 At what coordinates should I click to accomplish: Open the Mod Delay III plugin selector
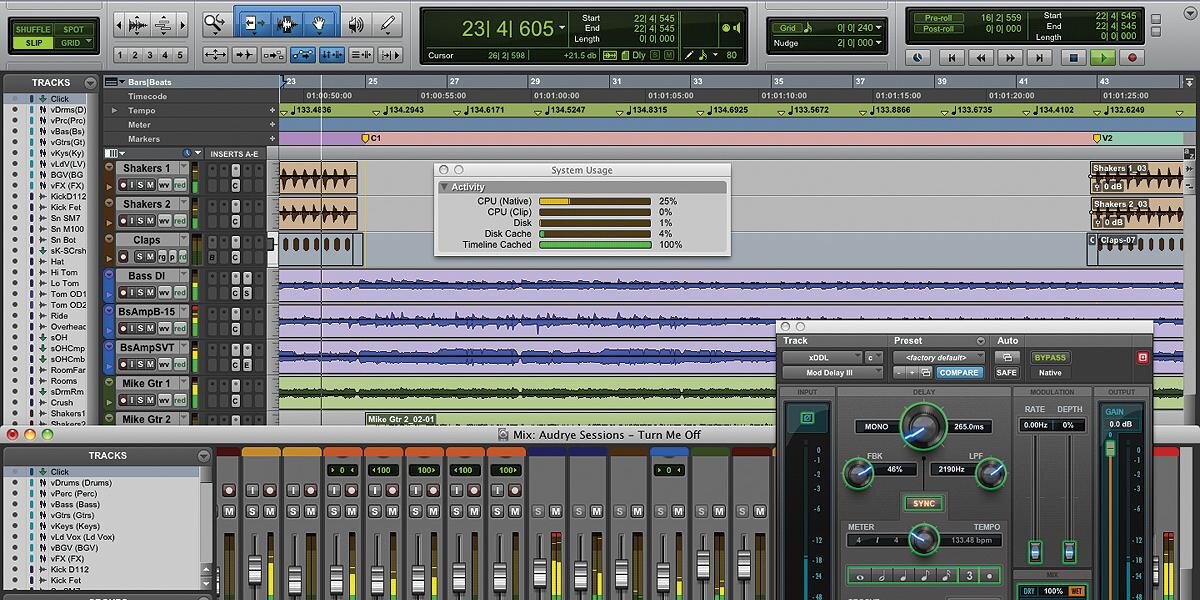tap(832, 373)
